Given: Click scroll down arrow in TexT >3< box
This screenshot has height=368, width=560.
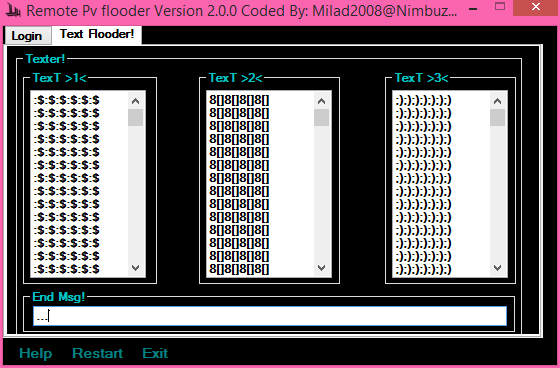Looking at the screenshot, I should (x=497, y=268).
